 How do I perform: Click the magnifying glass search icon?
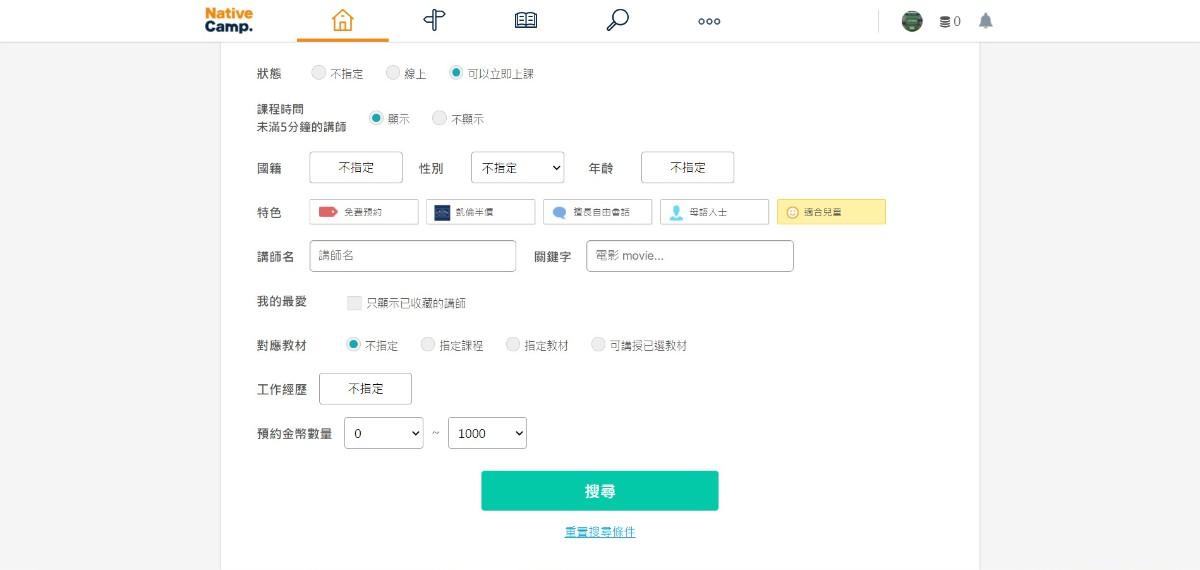tap(618, 20)
